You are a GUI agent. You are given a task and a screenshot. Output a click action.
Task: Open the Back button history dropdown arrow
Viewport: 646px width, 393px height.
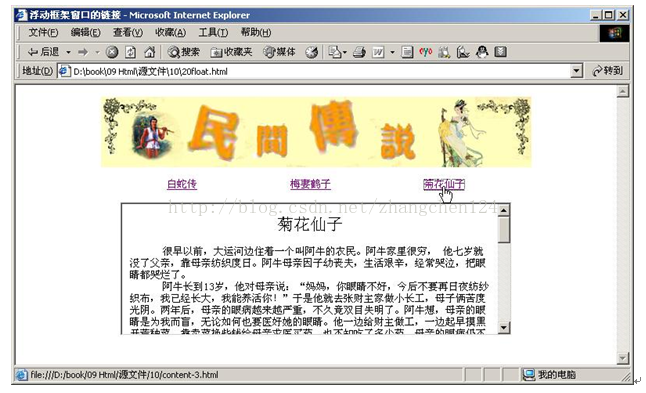point(68,52)
